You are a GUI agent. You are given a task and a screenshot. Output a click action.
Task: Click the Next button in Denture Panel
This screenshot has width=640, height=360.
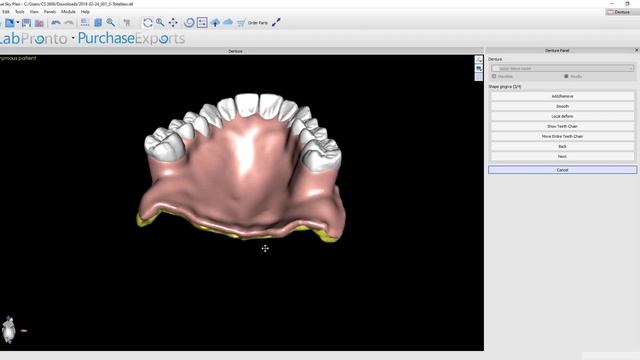(x=562, y=156)
